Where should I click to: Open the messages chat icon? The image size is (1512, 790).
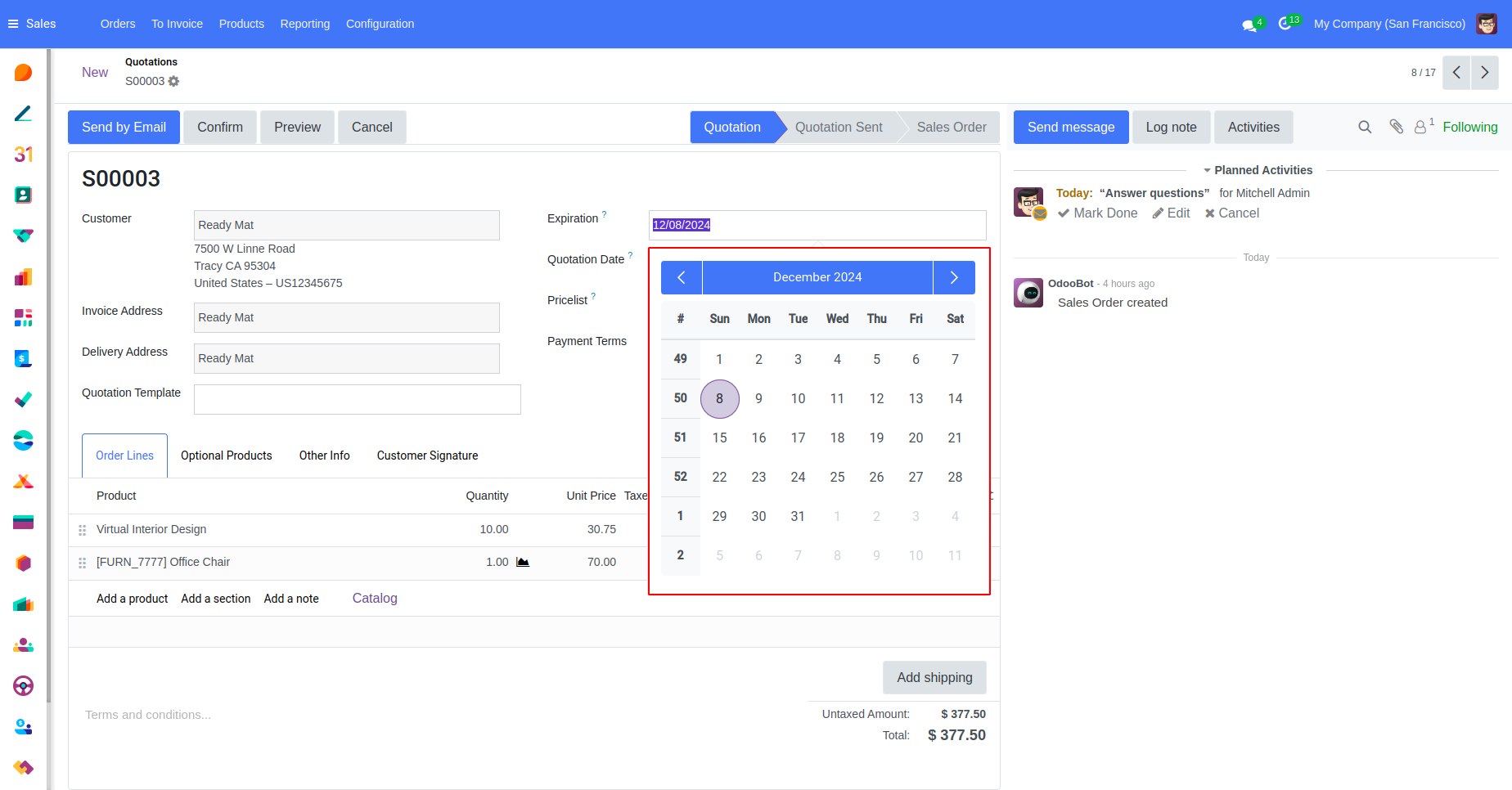pyautogui.click(x=1249, y=25)
